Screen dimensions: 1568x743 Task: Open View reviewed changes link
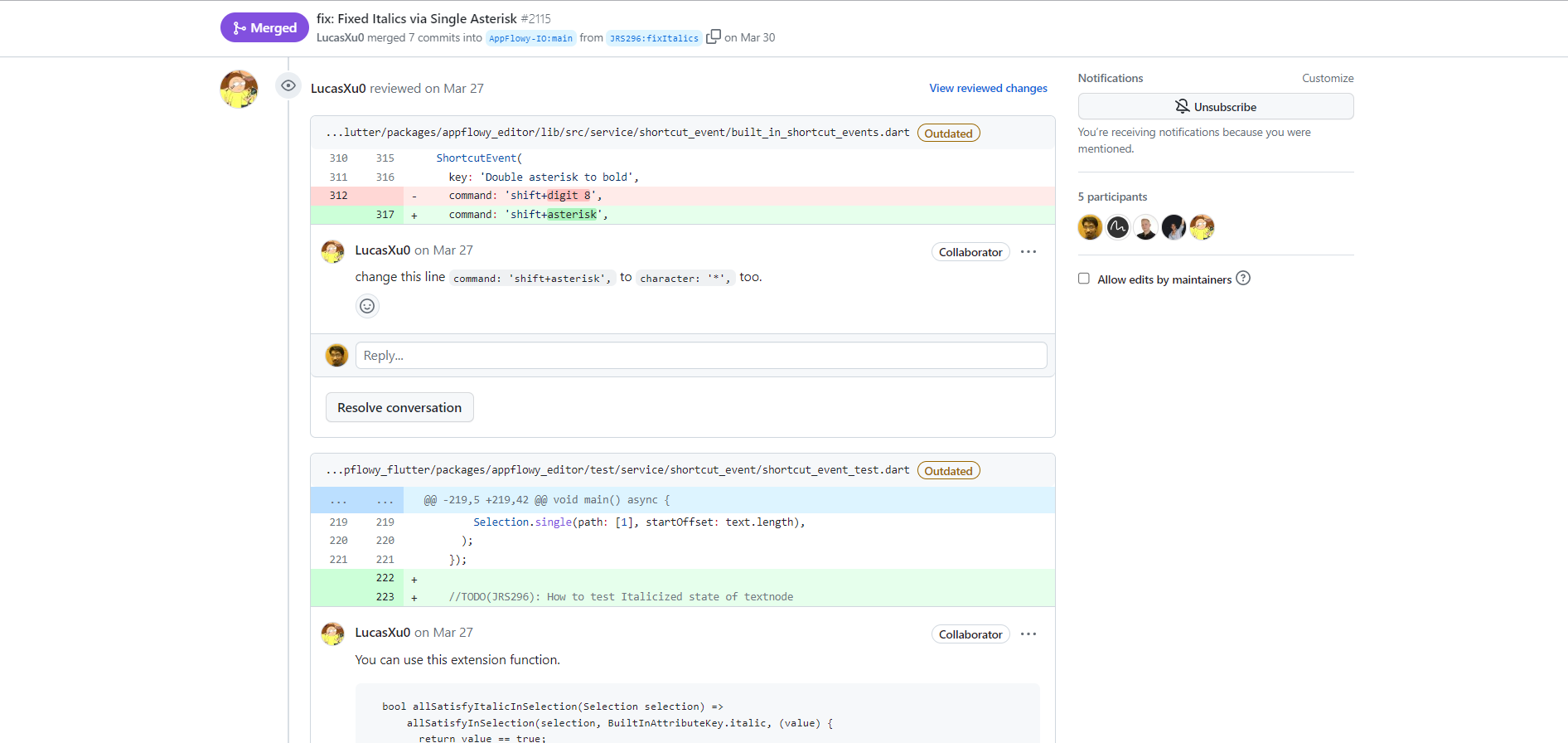[988, 88]
